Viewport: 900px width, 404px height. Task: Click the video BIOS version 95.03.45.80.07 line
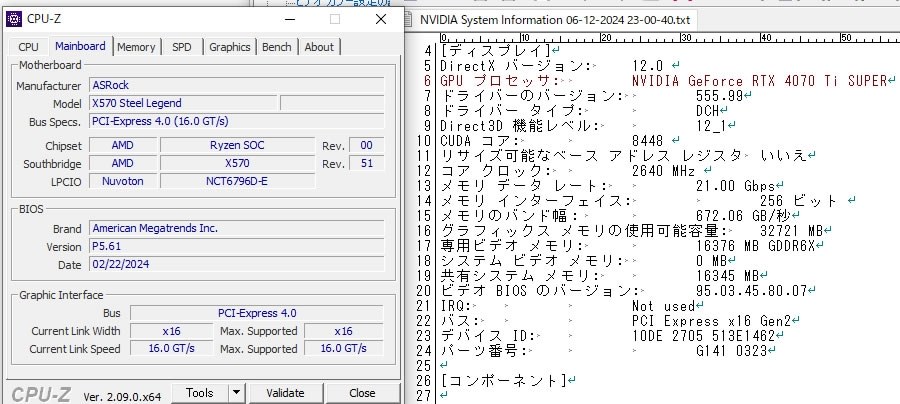click(x=628, y=291)
